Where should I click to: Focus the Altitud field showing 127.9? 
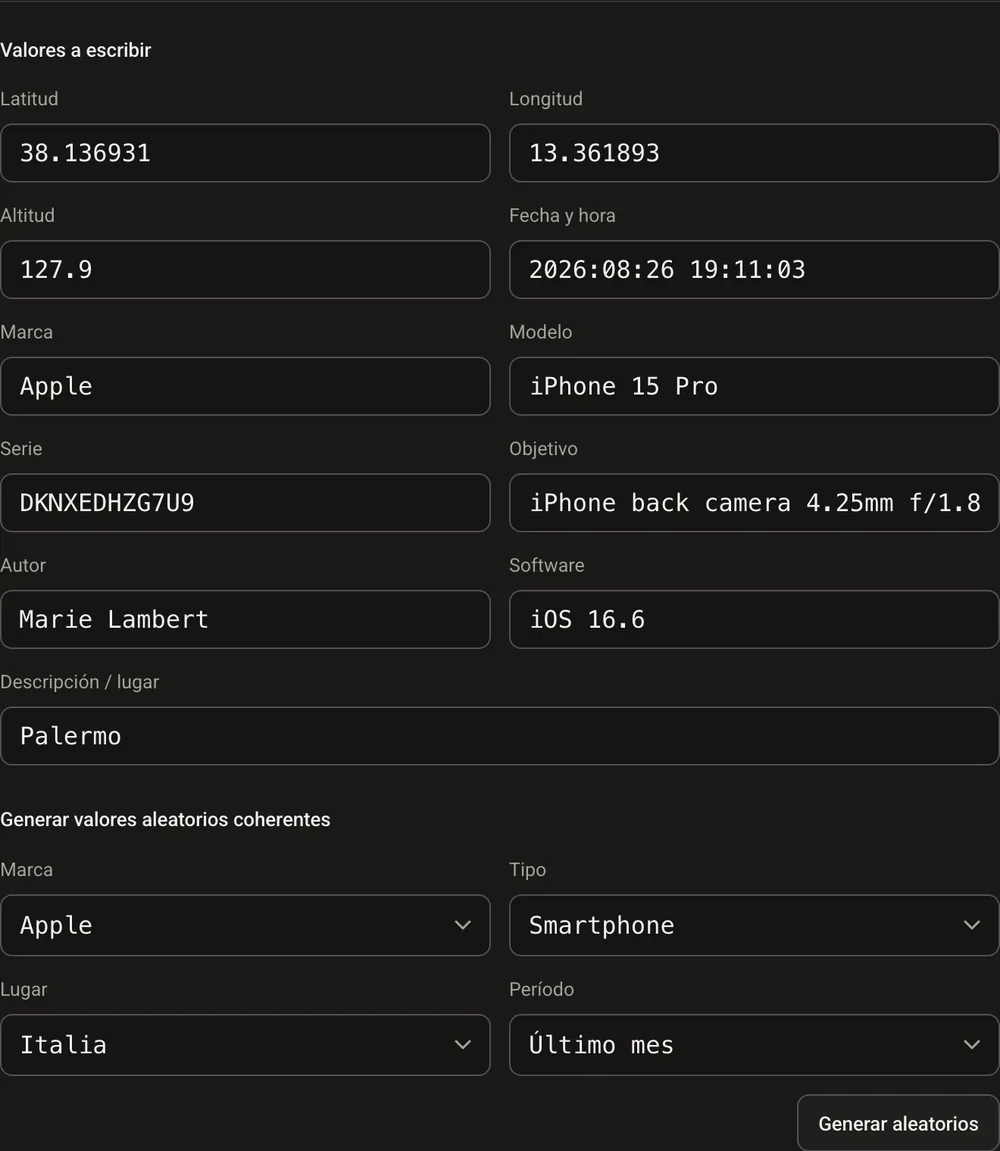tap(245, 269)
